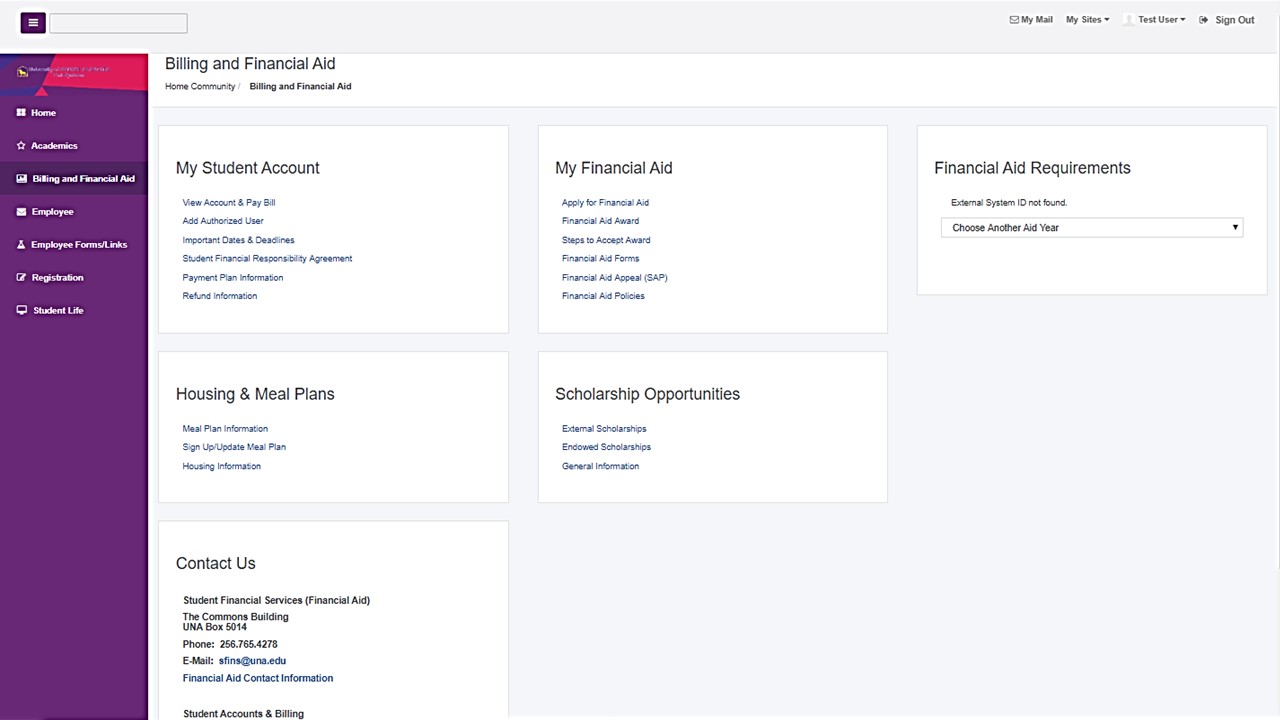Open the Apply for Financial Aid link
The image size is (1280, 720).
coord(605,203)
